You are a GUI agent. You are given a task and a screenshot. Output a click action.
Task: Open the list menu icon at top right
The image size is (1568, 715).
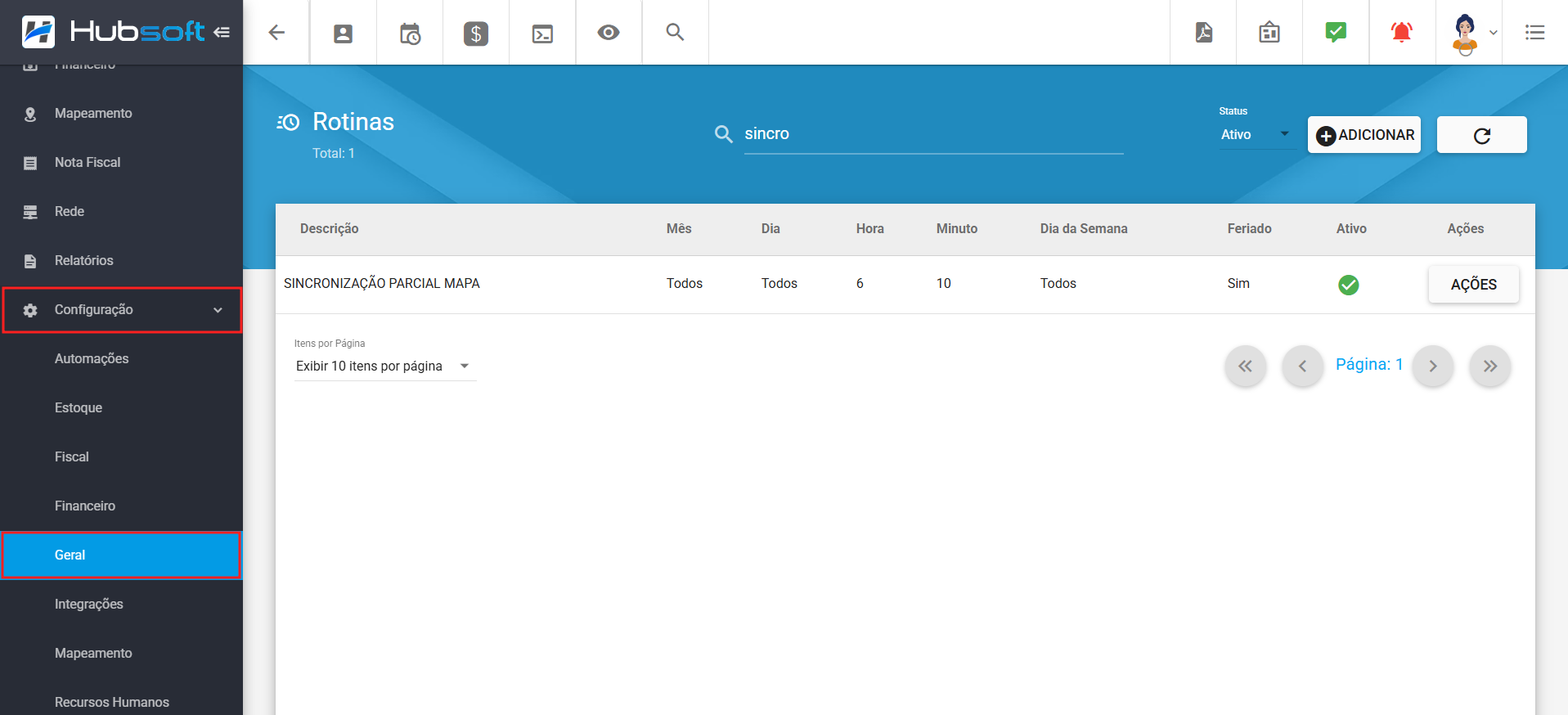(x=1535, y=32)
